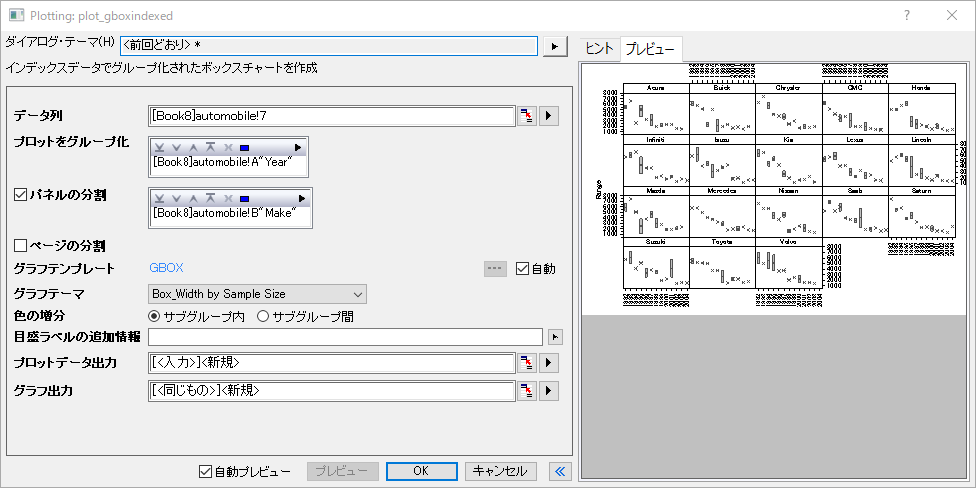The height and width of the screenshot is (488, 976).
Task: Remove (X) icon in プロットをグループ化 list
Action: pyautogui.click(x=228, y=148)
